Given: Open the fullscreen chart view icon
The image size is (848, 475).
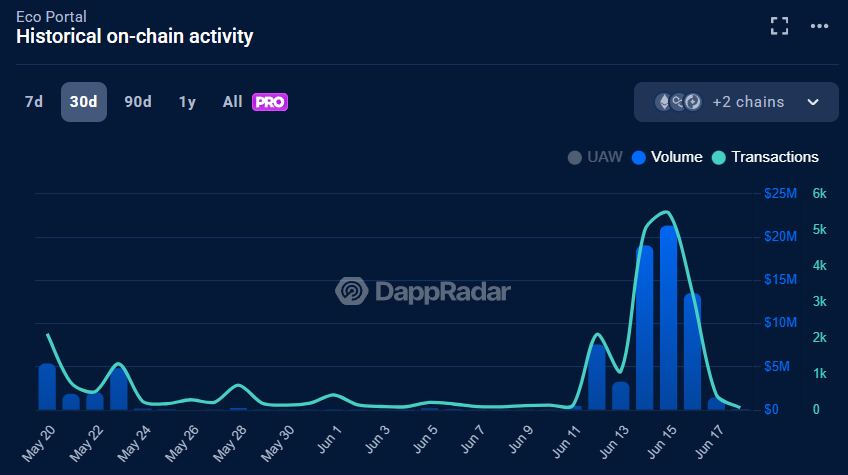Looking at the screenshot, I should (779, 25).
